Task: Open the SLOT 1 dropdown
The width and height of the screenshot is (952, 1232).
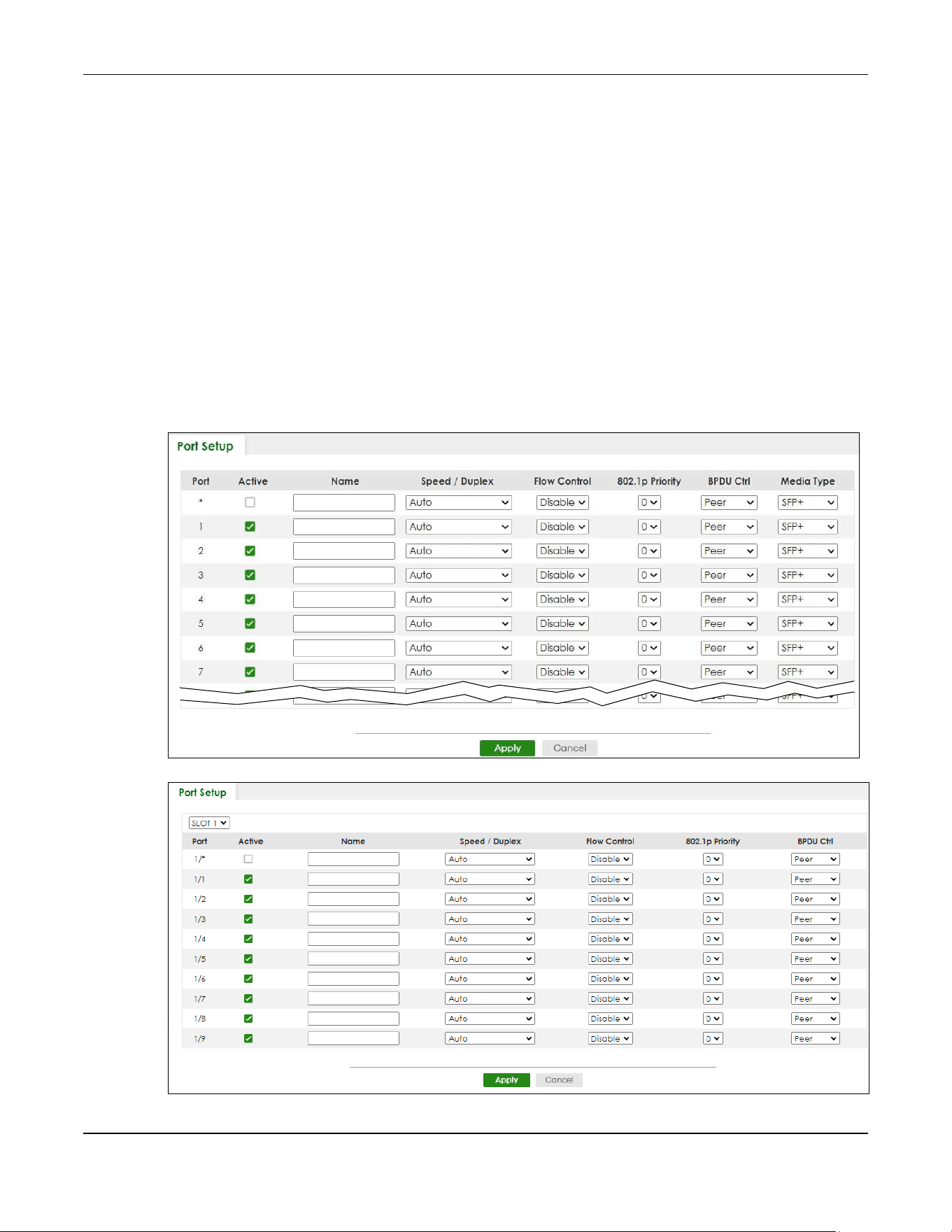Action: coord(209,823)
